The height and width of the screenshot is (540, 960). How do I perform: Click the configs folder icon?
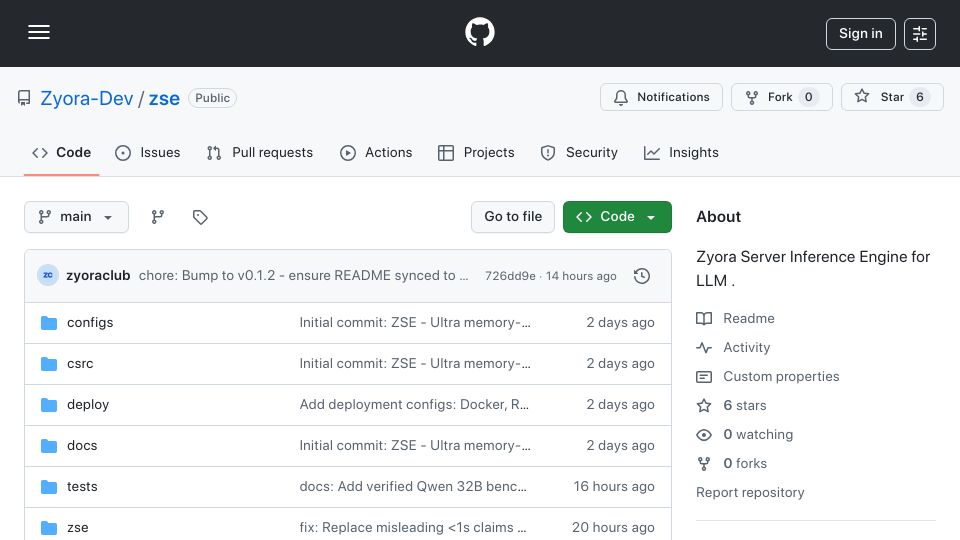click(49, 323)
